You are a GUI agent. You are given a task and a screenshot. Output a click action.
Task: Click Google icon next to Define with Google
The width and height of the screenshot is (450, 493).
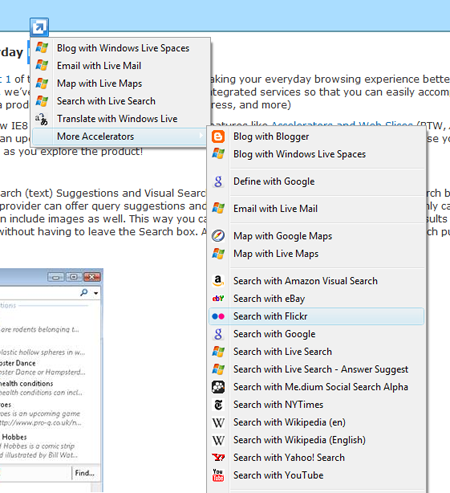(x=218, y=181)
